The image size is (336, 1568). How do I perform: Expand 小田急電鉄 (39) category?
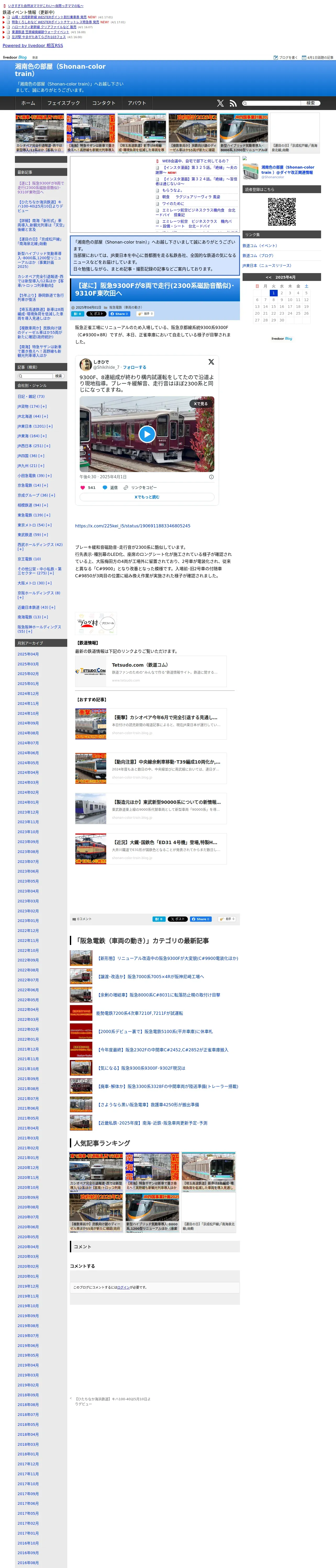48,475
